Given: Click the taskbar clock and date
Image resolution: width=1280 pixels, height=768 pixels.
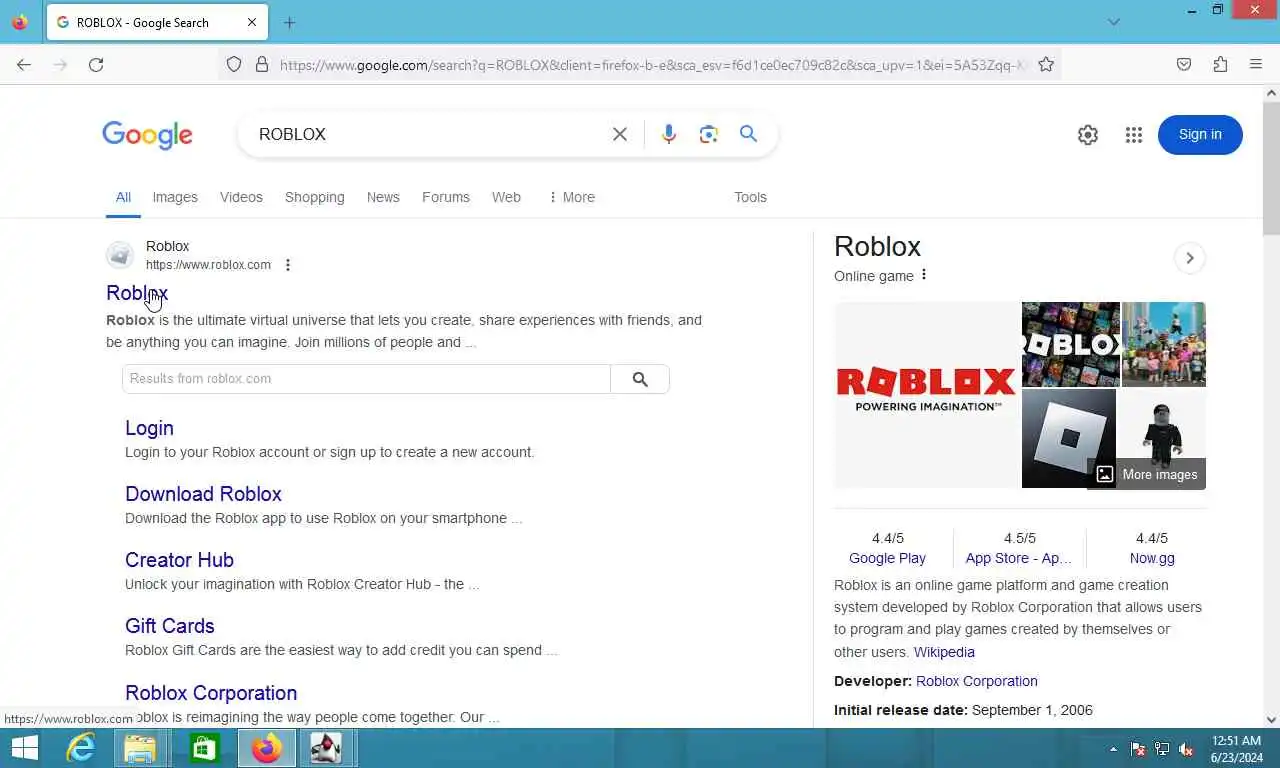Looking at the screenshot, I should [1236, 749].
